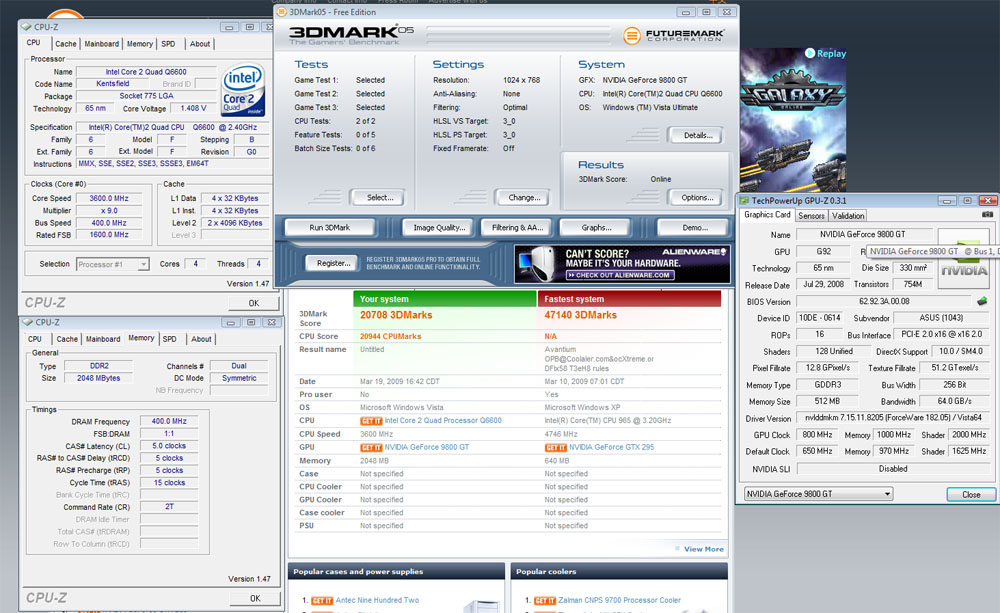This screenshot has height=613, width=1000.
Task: Click Driver Version field in GPU-Z
Action: tap(893, 418)
